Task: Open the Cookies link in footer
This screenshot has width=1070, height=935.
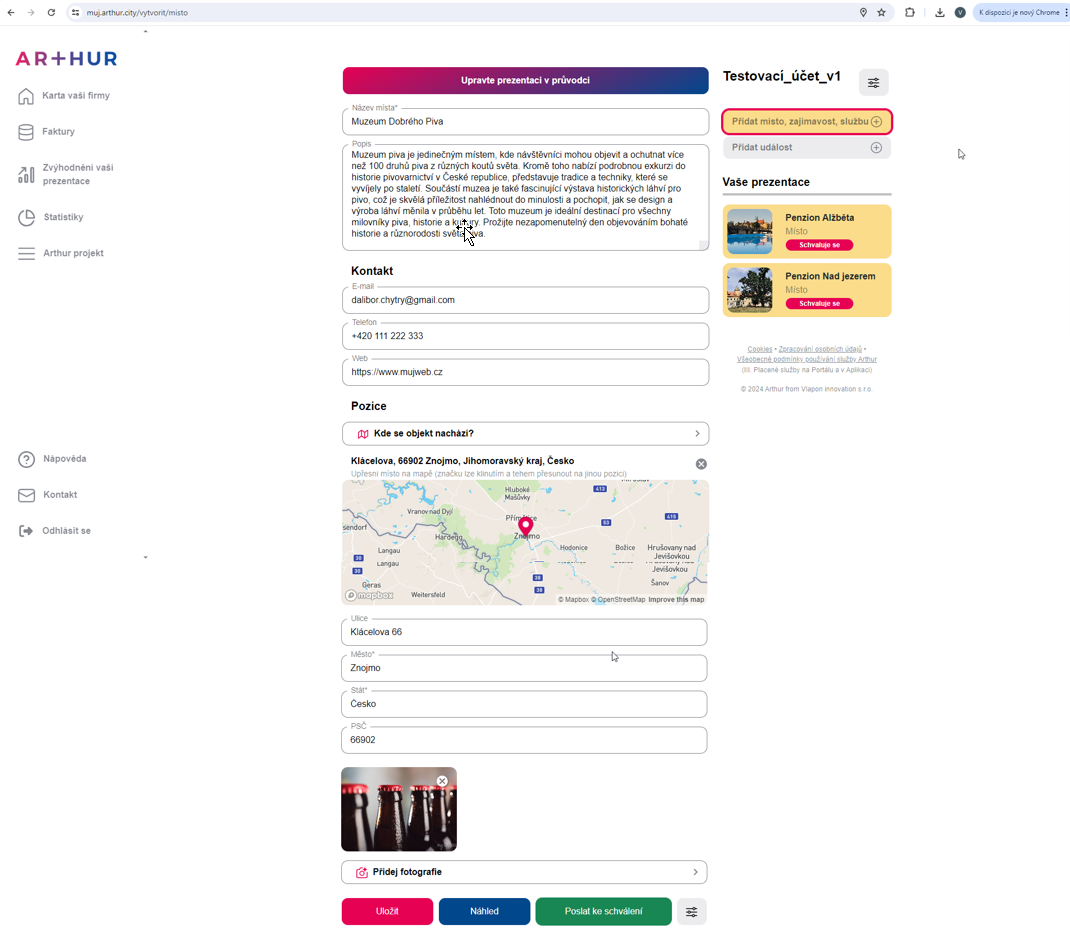Action: click(759, 349)
